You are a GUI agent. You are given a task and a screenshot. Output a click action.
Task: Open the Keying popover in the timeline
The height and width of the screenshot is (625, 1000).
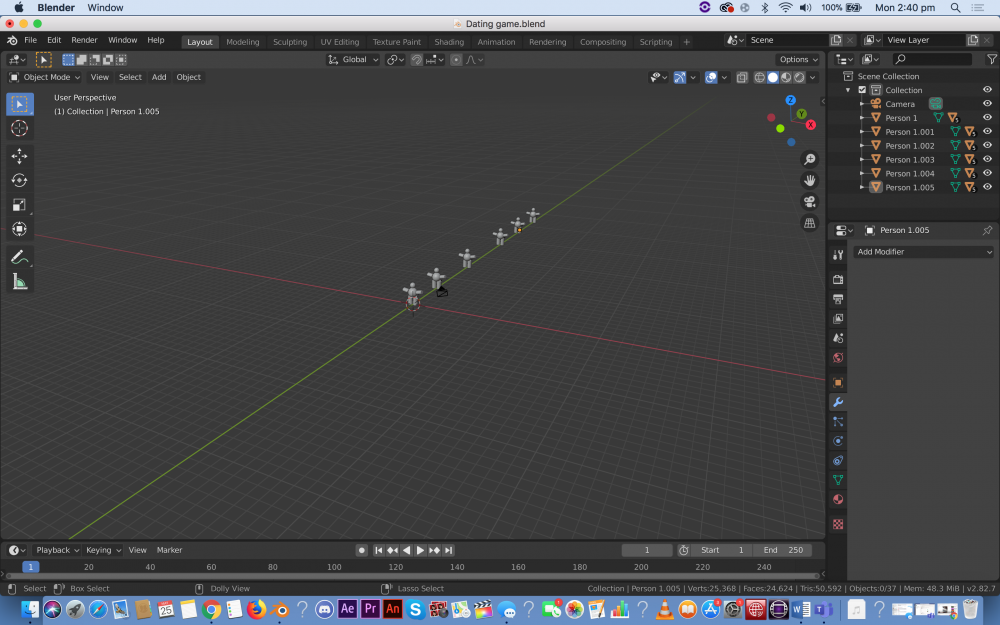click(x=102, y=550)
